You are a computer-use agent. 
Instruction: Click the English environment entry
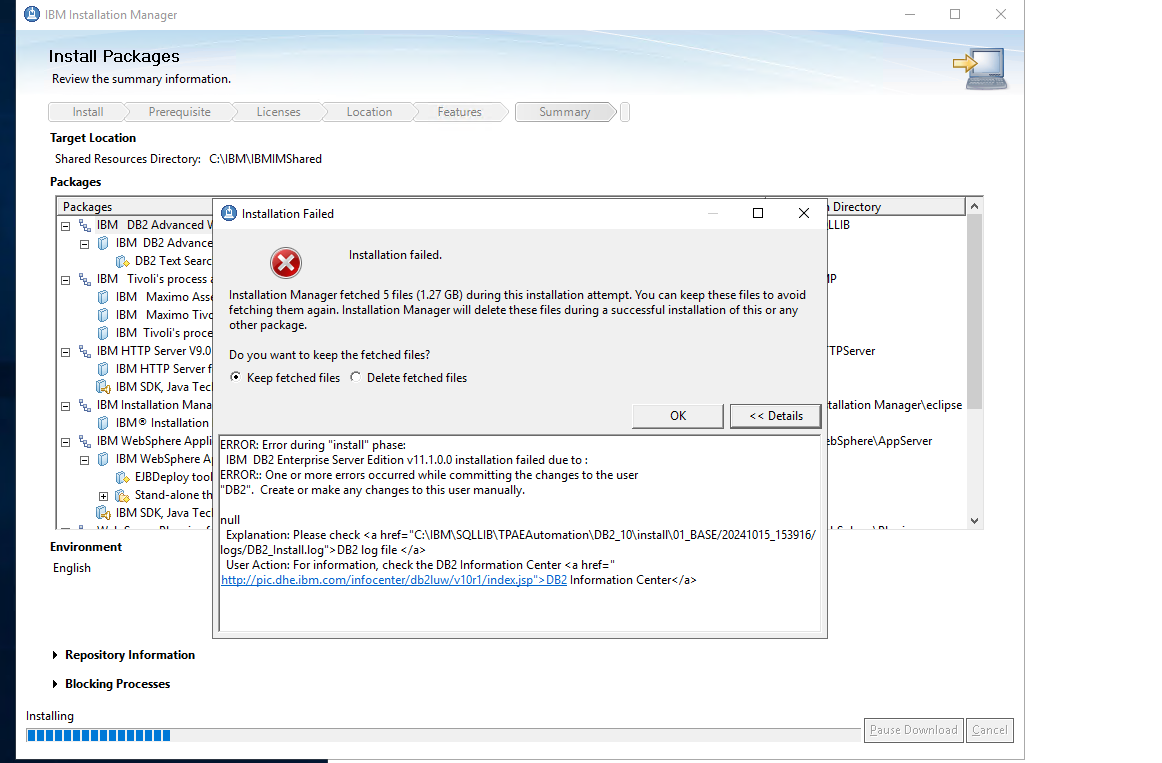pyautogui.click(x=72, y=568)
